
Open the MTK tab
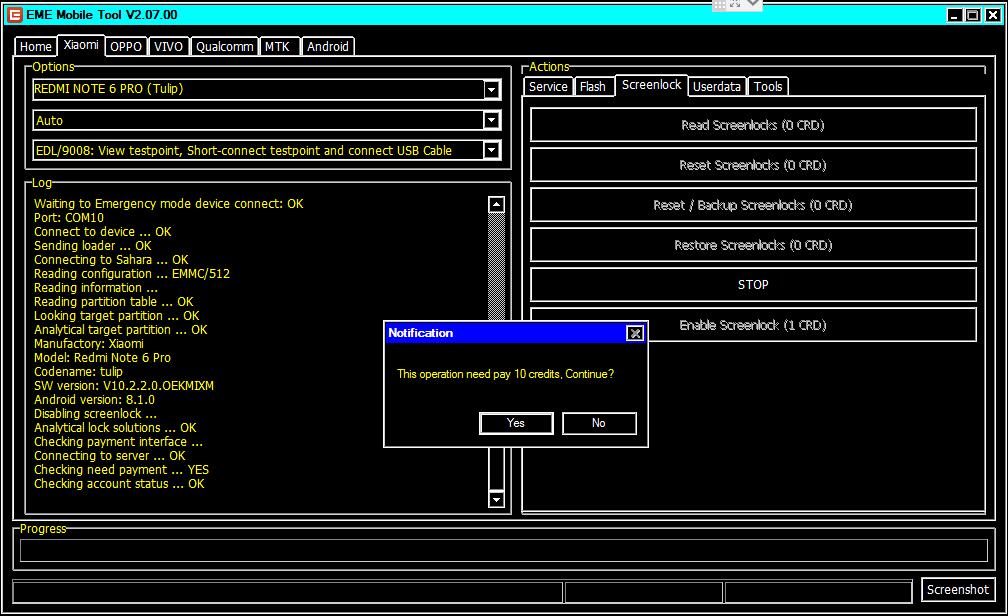(278, 46)
